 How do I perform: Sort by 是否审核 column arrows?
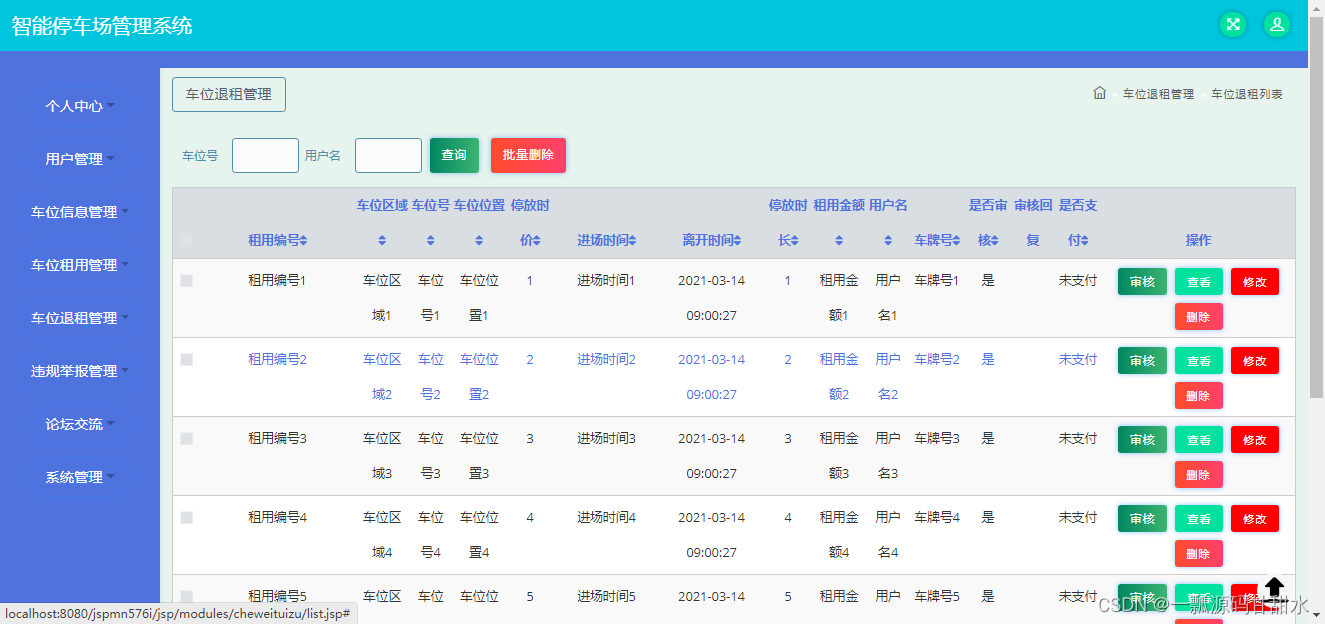(x=996, y=241)
